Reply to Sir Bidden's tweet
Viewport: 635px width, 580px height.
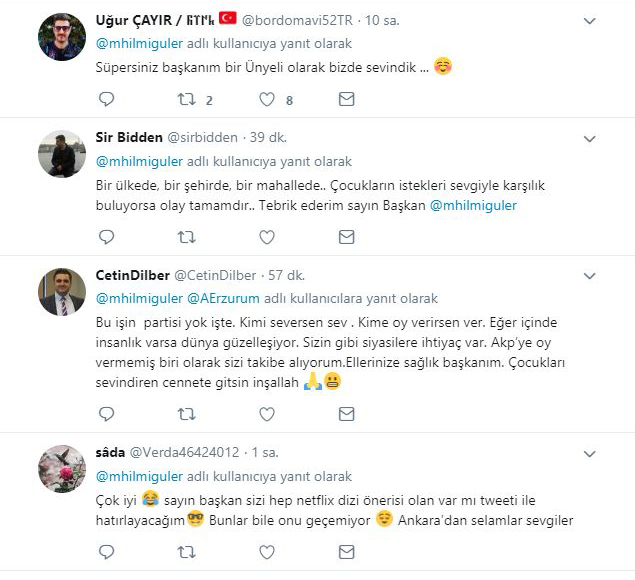click(x=107, y=237)
